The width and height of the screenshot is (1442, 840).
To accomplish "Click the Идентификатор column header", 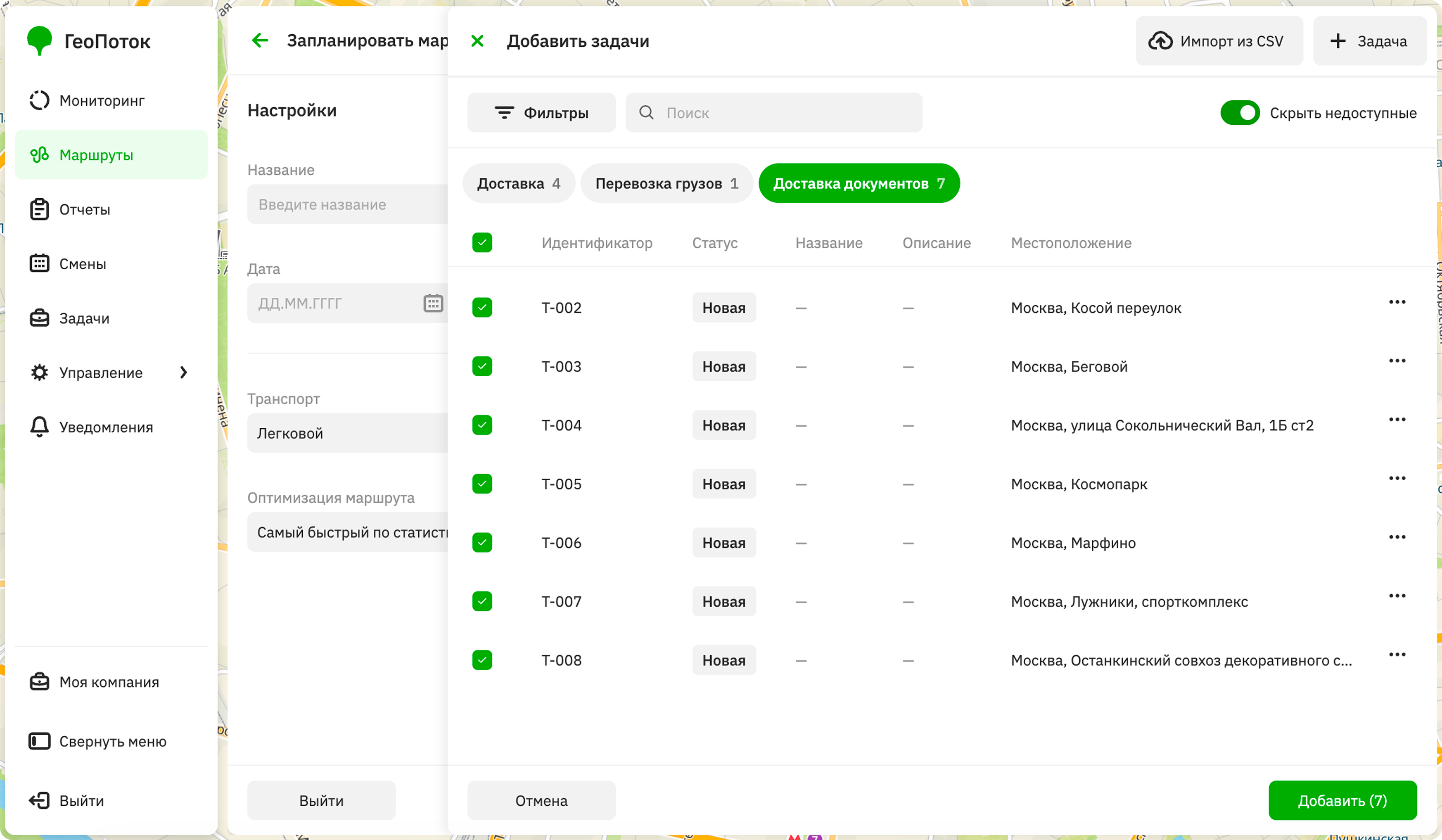I will click(597, 243).
